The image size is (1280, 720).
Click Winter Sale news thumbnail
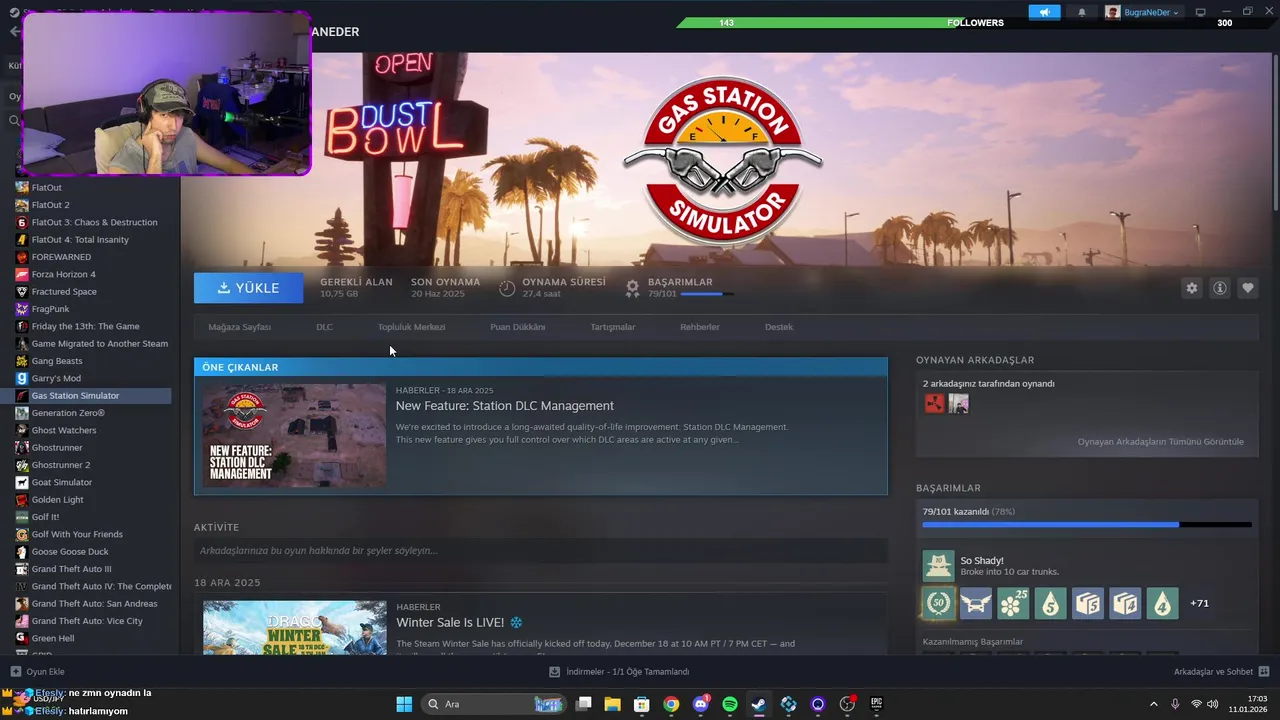294,627
